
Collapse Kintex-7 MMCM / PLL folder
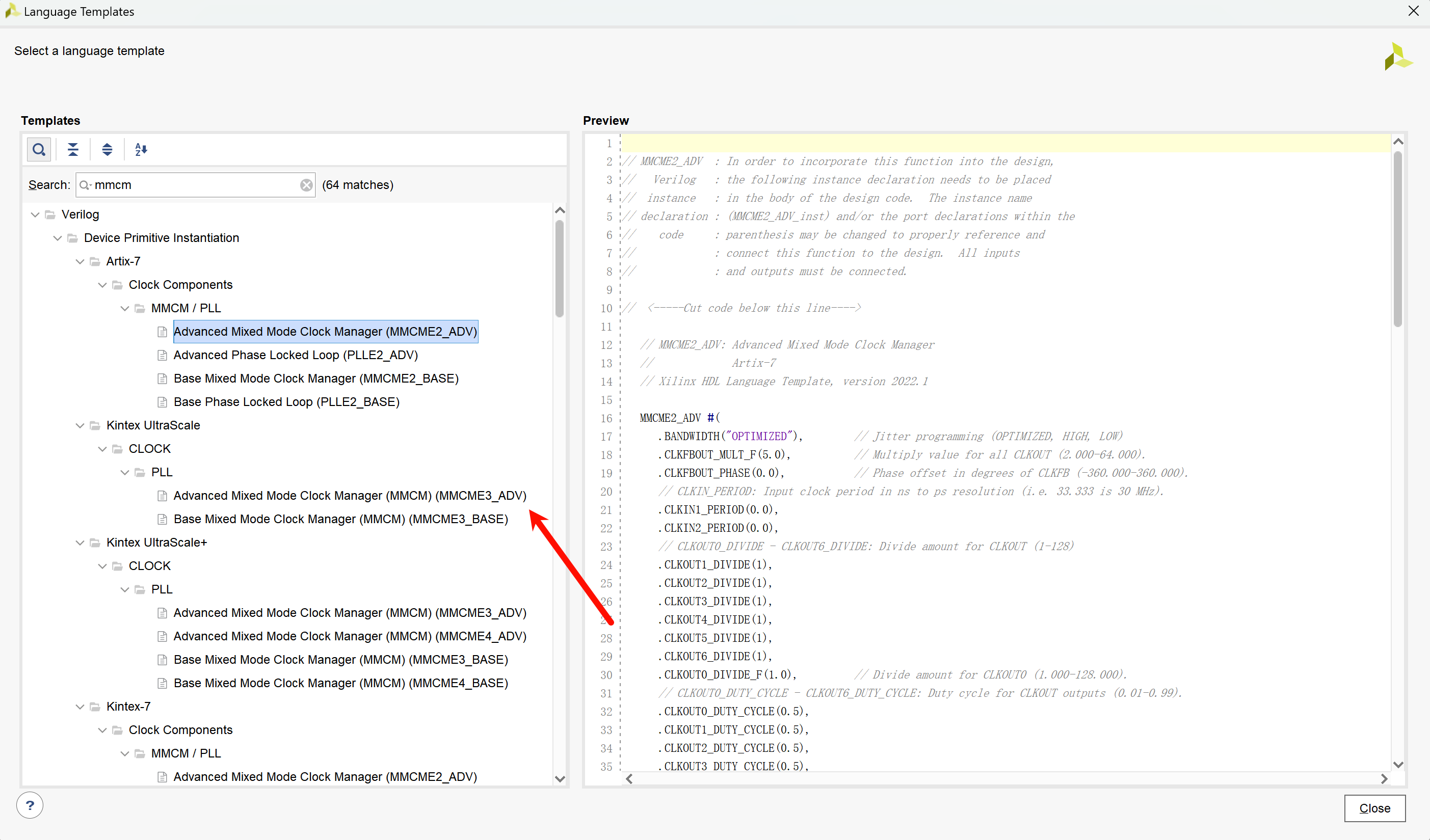point(125,753)
